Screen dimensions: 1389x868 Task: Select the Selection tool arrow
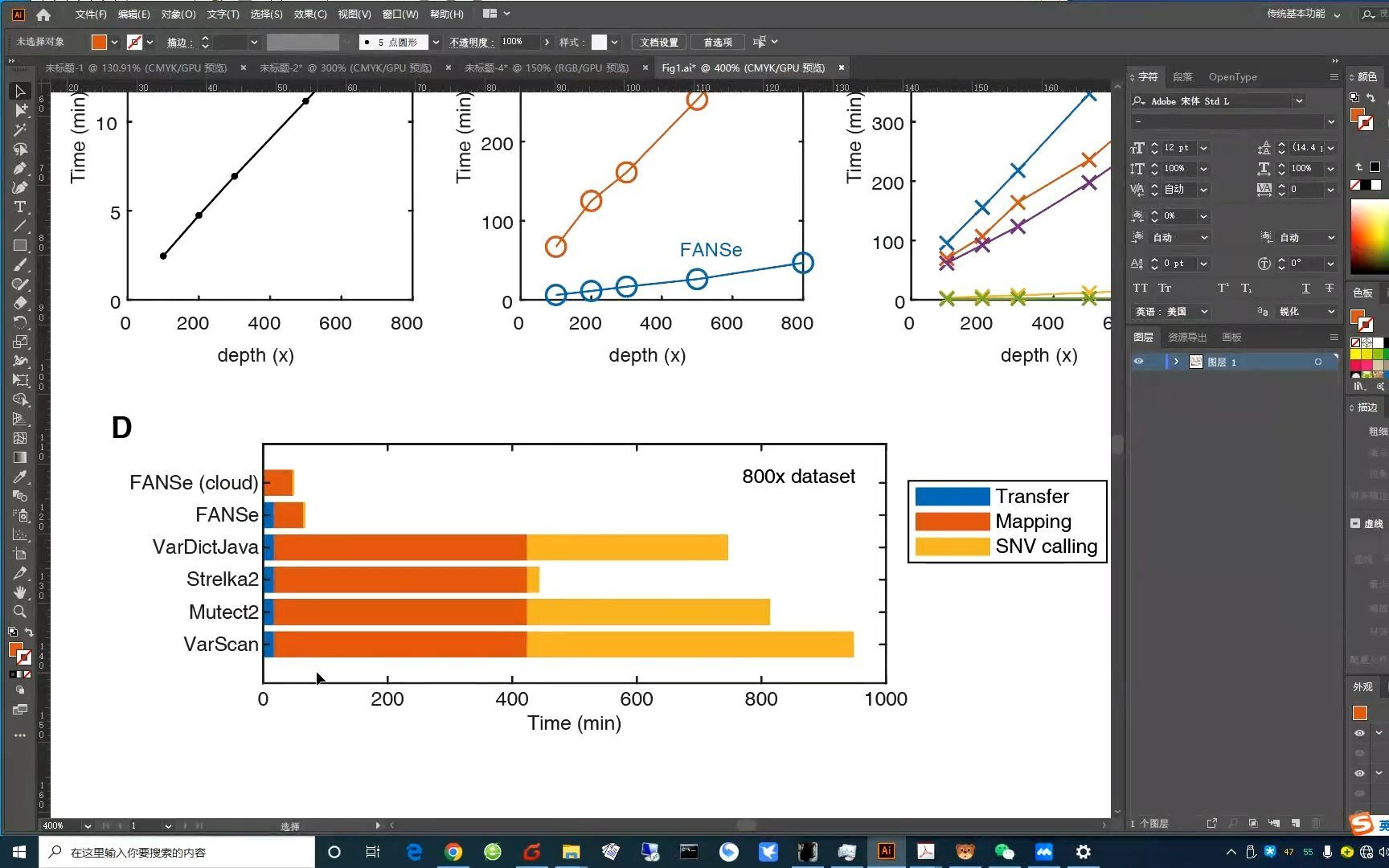20,91
